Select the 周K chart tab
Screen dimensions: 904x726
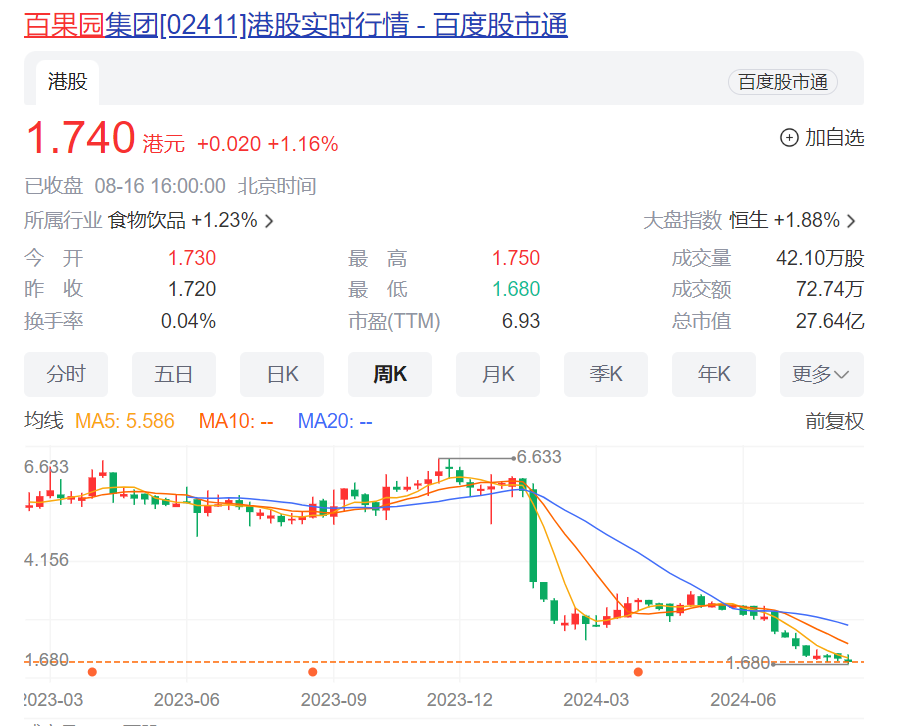(x=390, y=374)
